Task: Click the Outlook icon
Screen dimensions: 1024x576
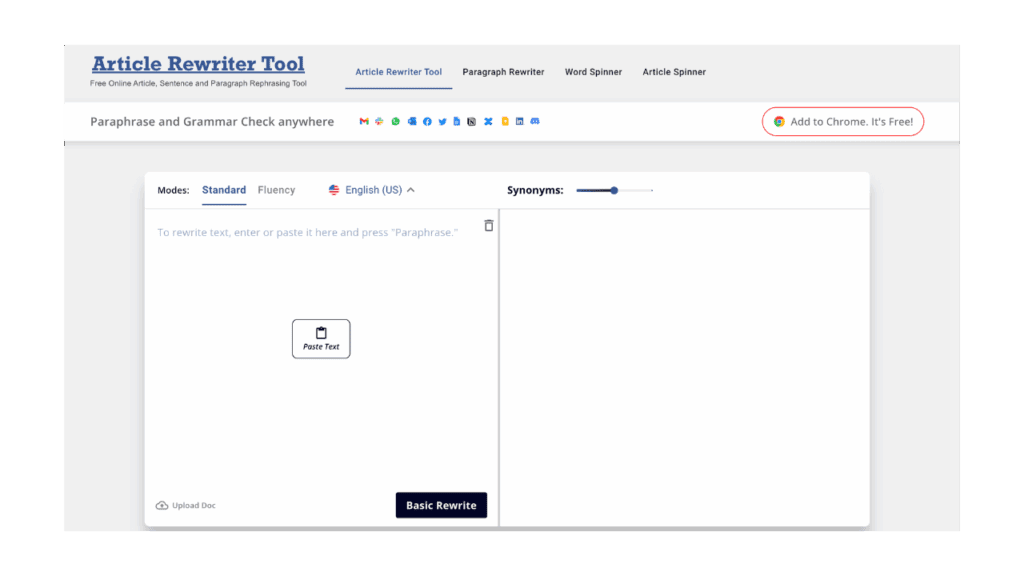Action: click(412, 121)
